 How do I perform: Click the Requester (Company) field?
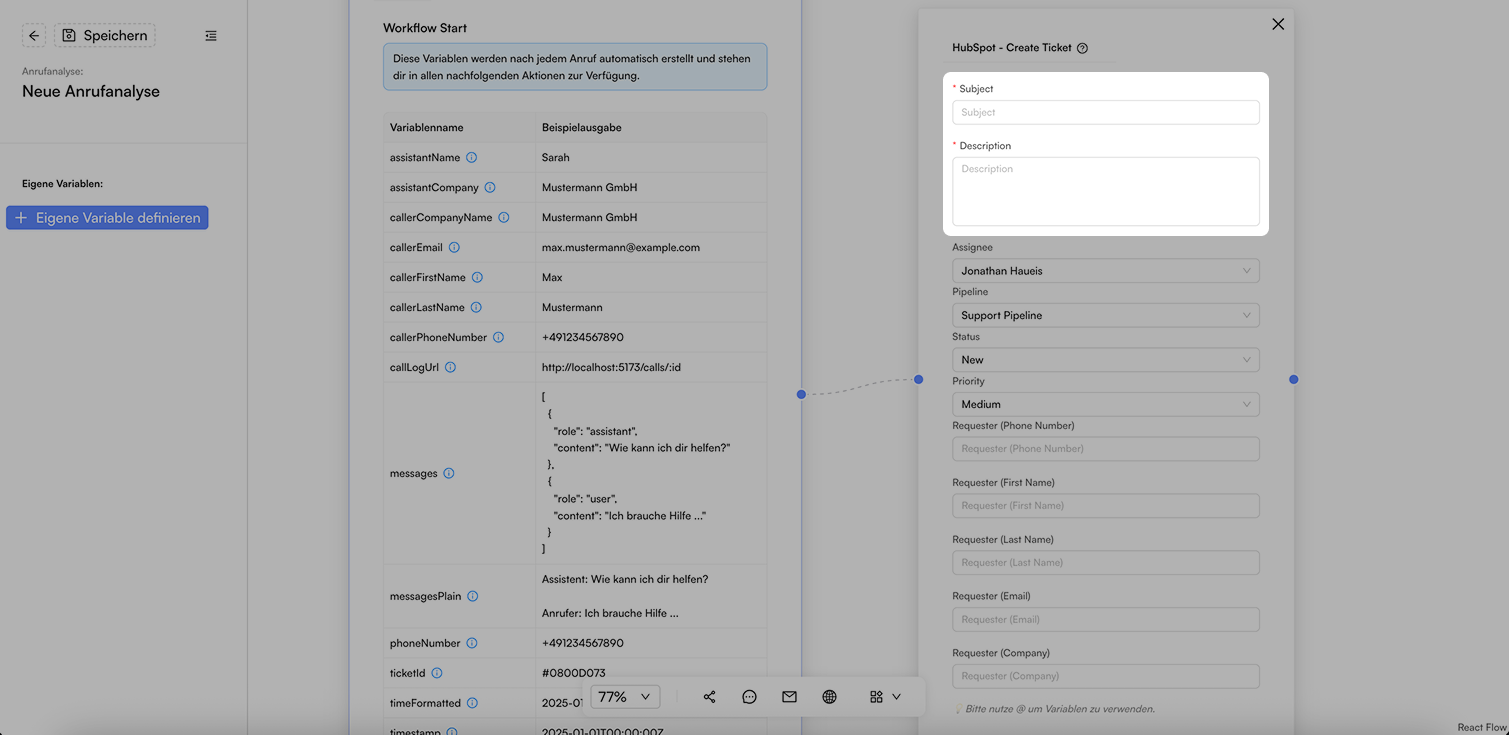[x=1106, y=676]
